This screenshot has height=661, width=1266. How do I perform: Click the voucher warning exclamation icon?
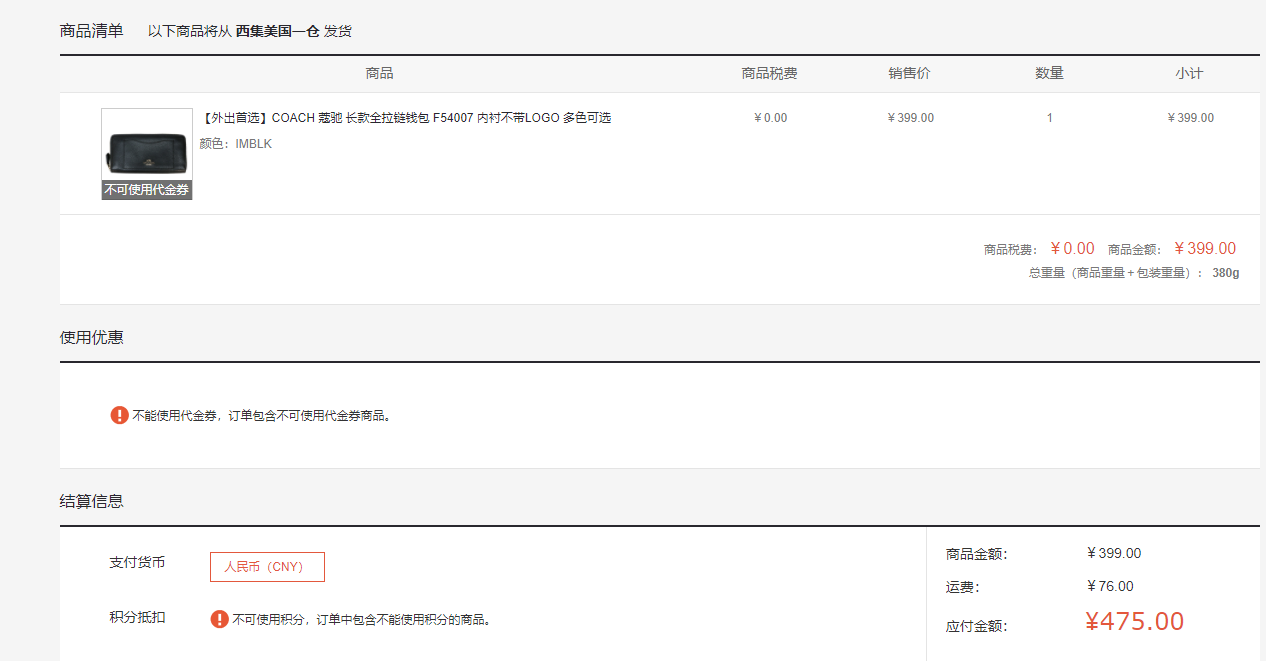tap(119, 415)
